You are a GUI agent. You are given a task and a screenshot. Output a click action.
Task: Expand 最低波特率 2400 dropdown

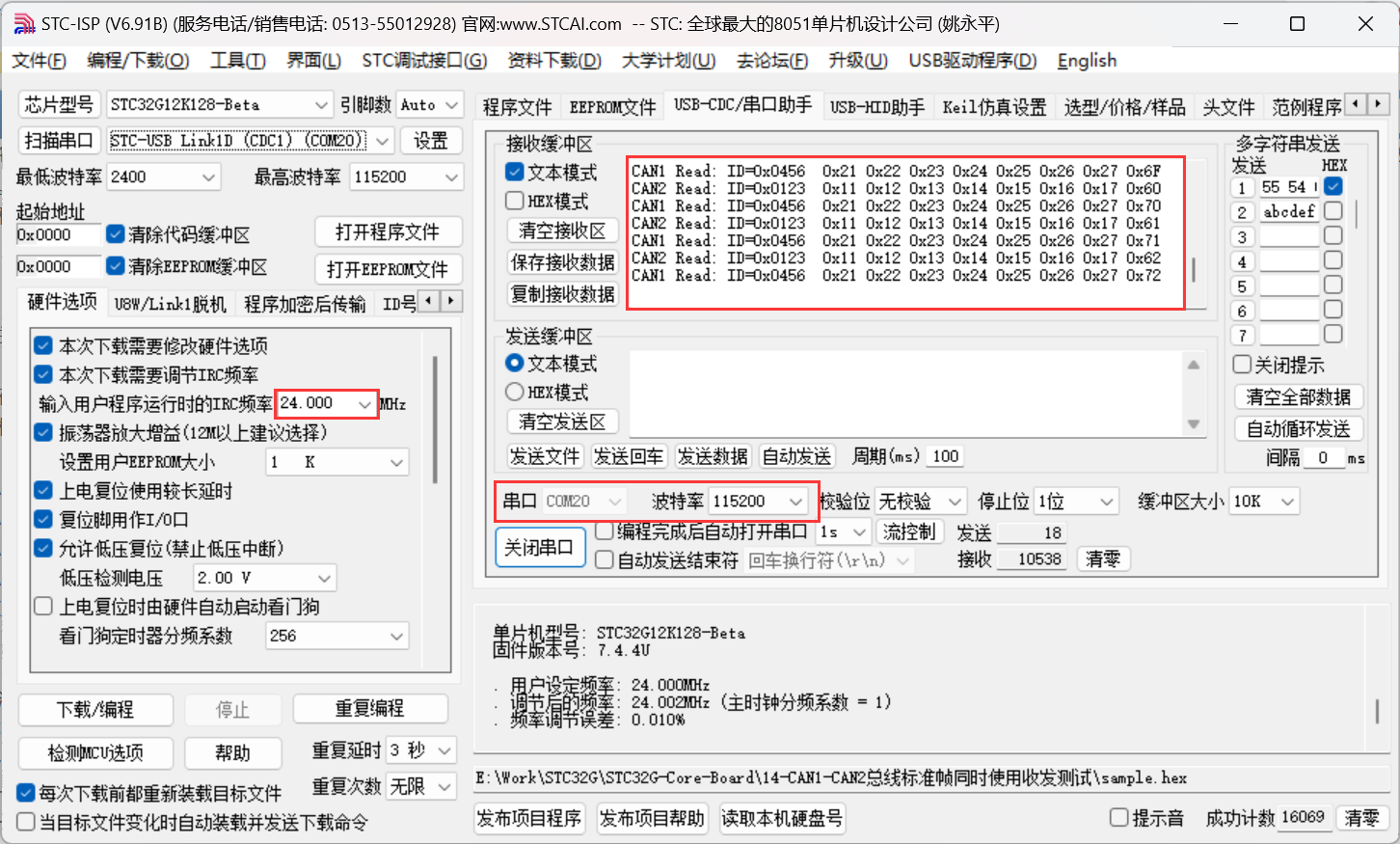click(164, 177)
